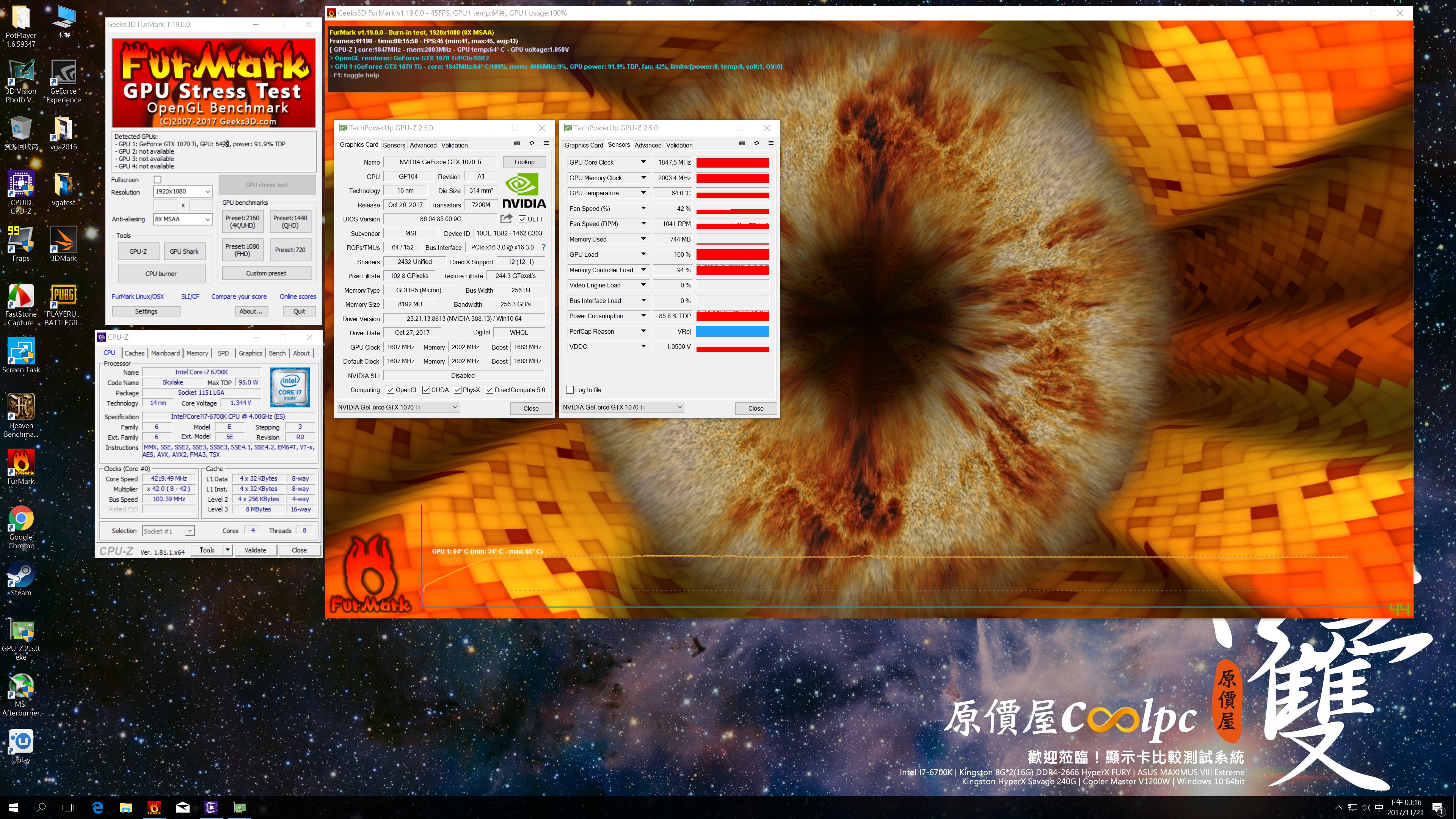1456x819 pixels.
Task: Click the BIOS export share icon in GPU-Z
Action: [x=507, y=219]
